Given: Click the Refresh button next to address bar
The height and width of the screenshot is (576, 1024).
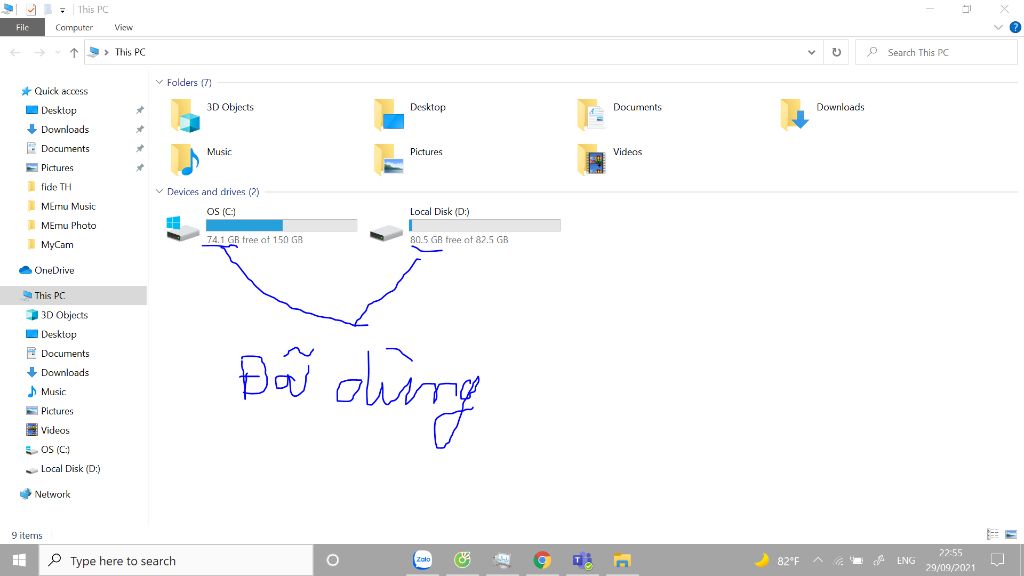Looking at the screenshot, I should pos(837,52).
